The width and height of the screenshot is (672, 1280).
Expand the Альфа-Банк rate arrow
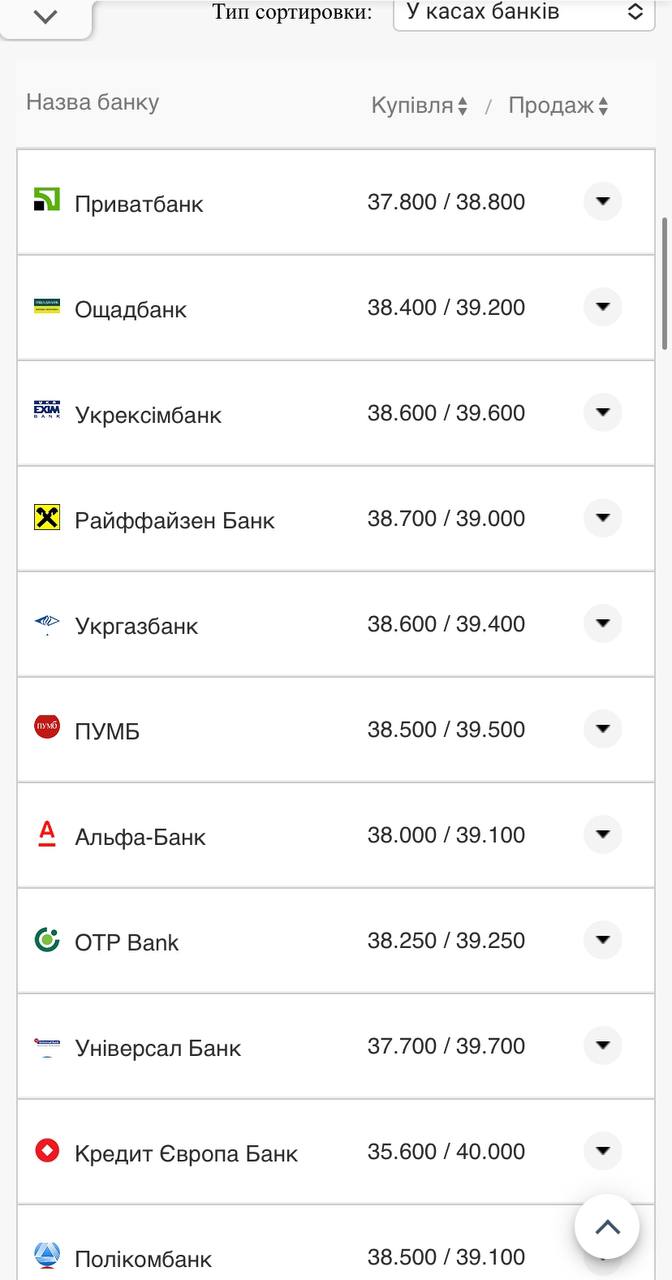(x=602, y=834)
